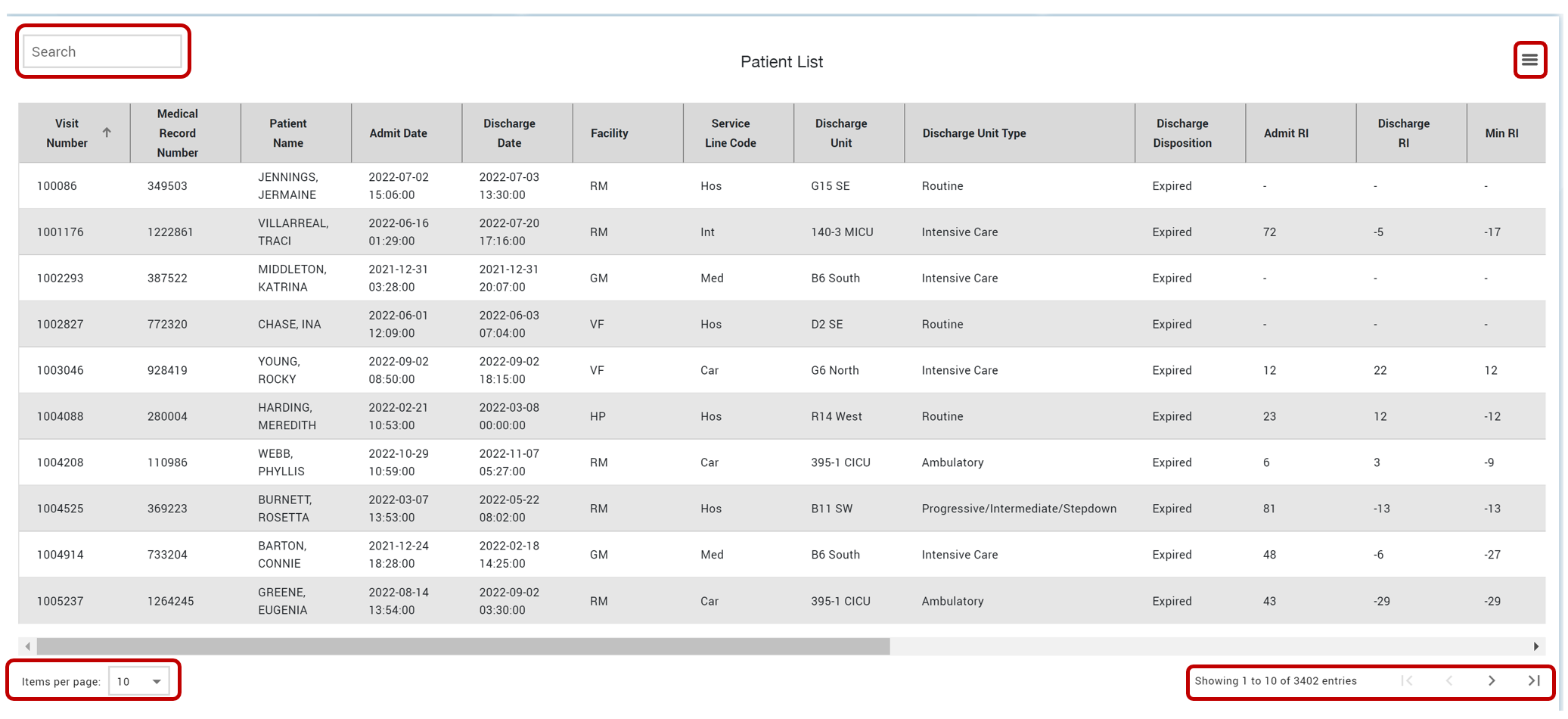Sort by Patient Name column

coord(288,133)
